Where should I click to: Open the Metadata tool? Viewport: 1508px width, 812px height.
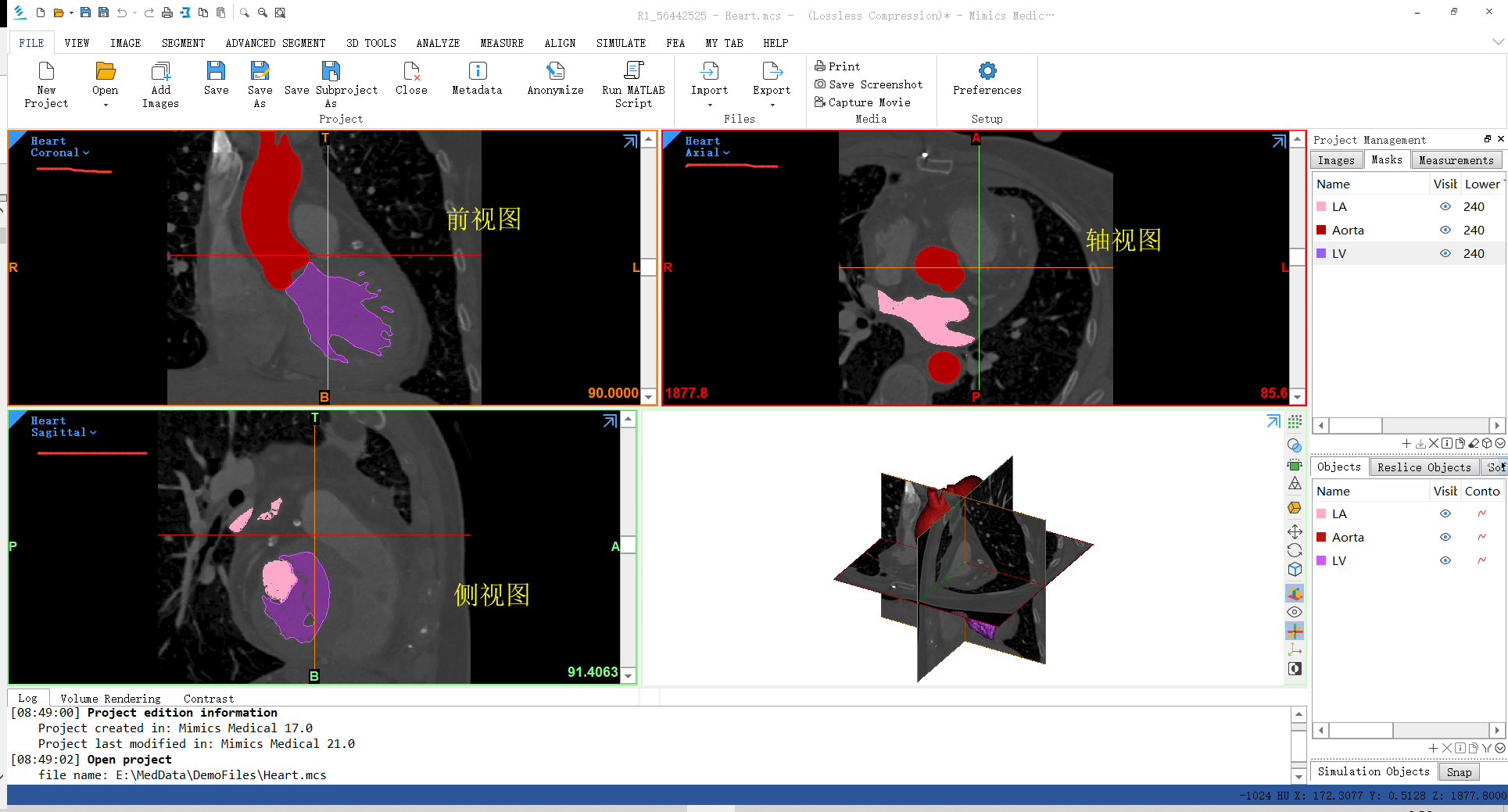coord(477,78)
